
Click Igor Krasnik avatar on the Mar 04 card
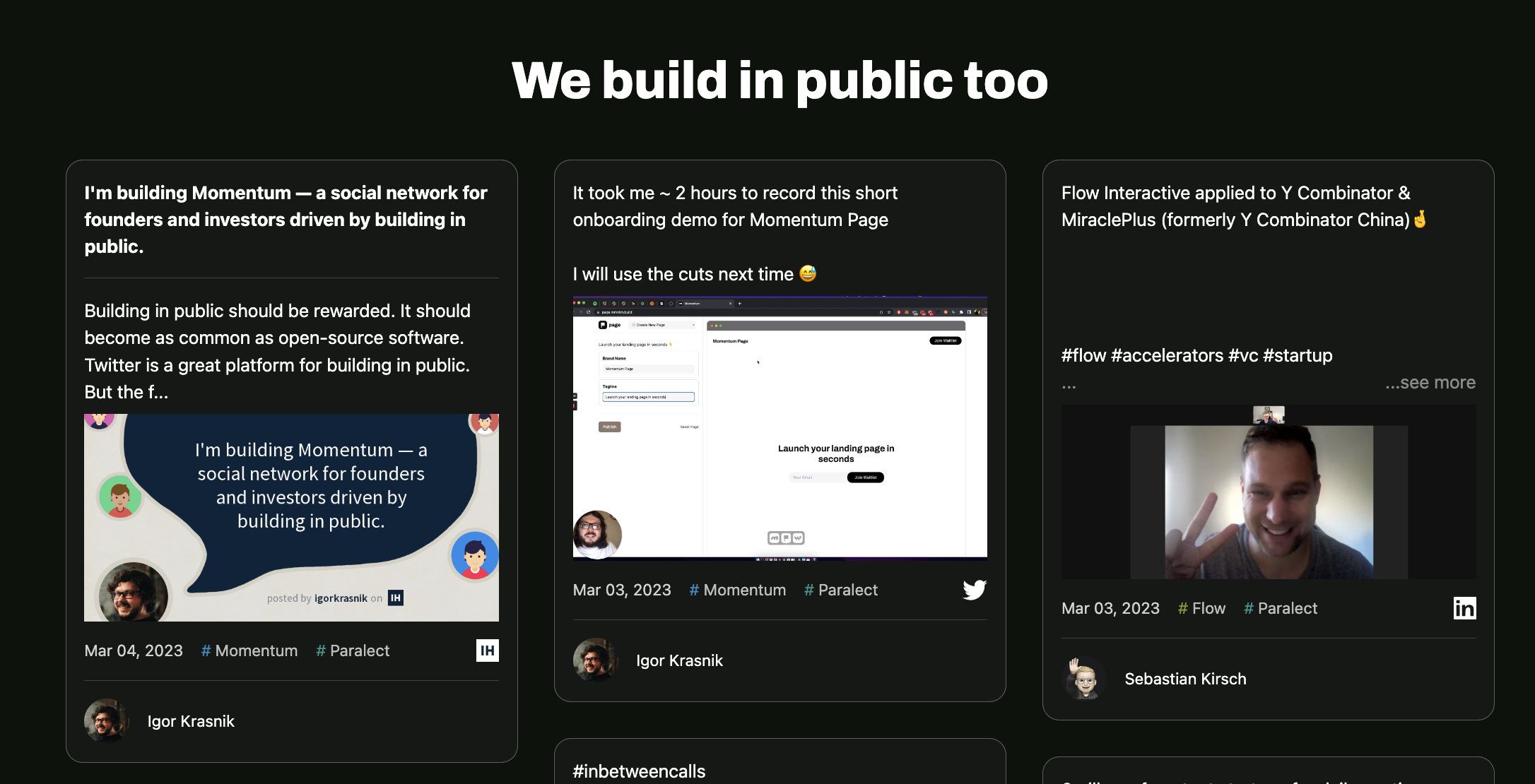click(107, 721)
